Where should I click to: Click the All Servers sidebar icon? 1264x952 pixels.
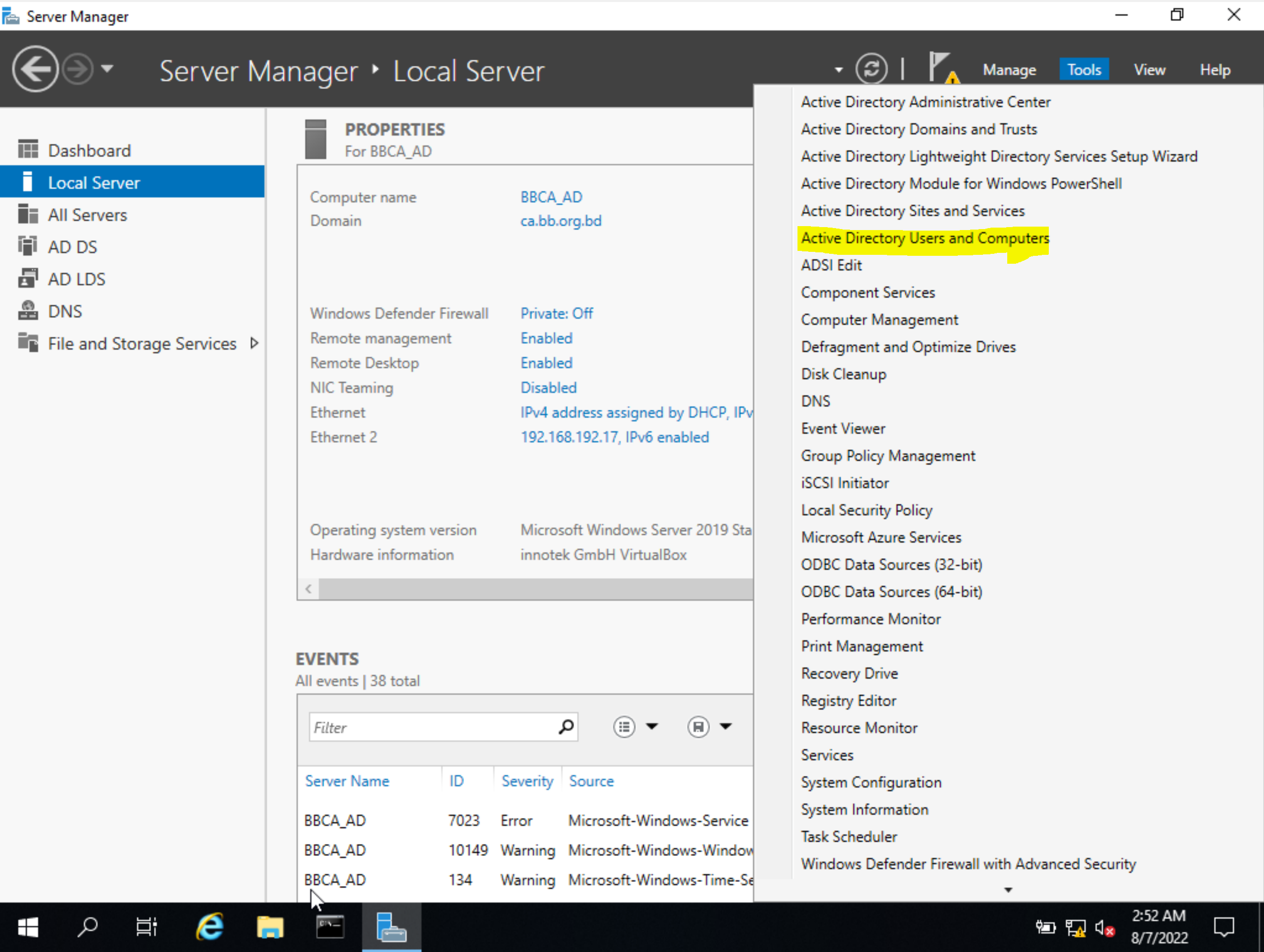(27, 214)
